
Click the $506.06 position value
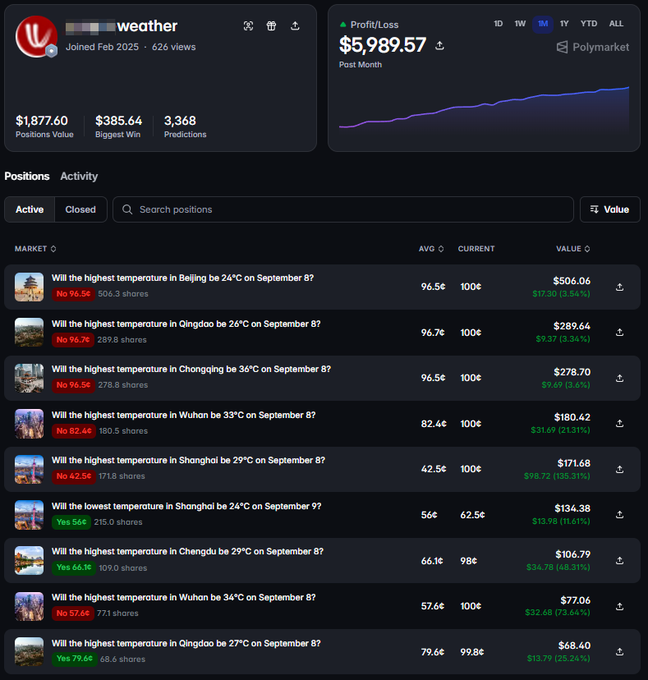(x=571, y=281)
